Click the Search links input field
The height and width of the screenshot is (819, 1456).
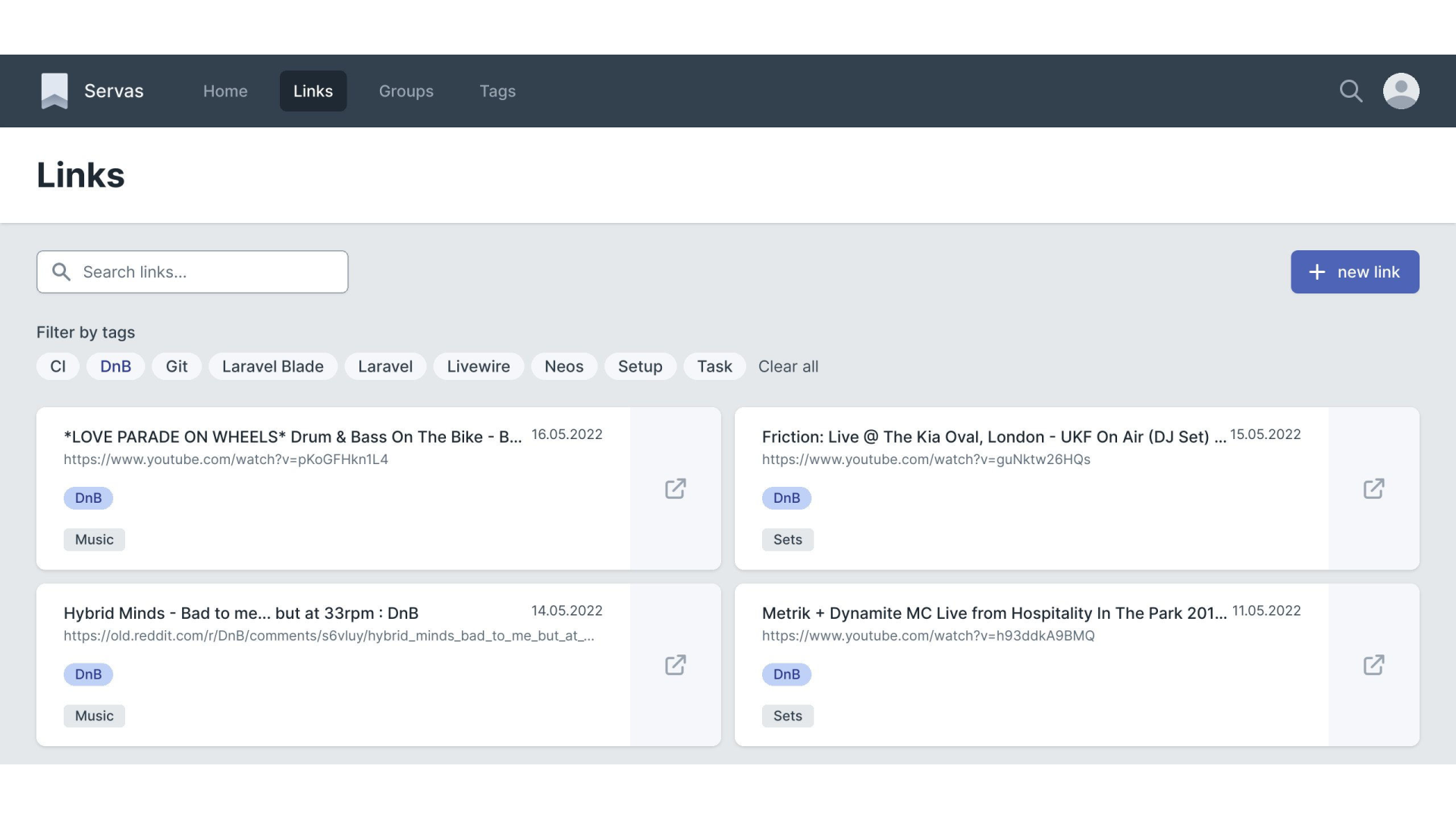click(205, 272)
